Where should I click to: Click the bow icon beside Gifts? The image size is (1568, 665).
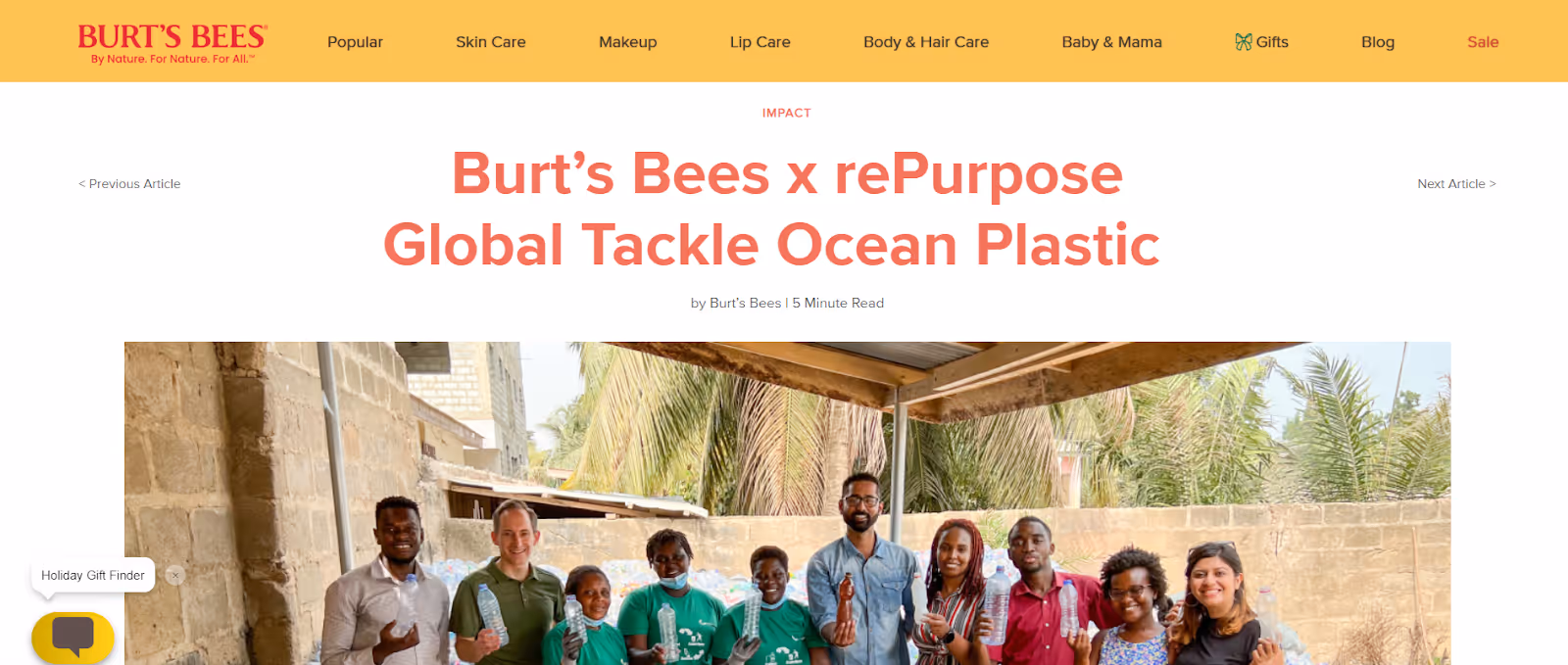click(1243, 42)
